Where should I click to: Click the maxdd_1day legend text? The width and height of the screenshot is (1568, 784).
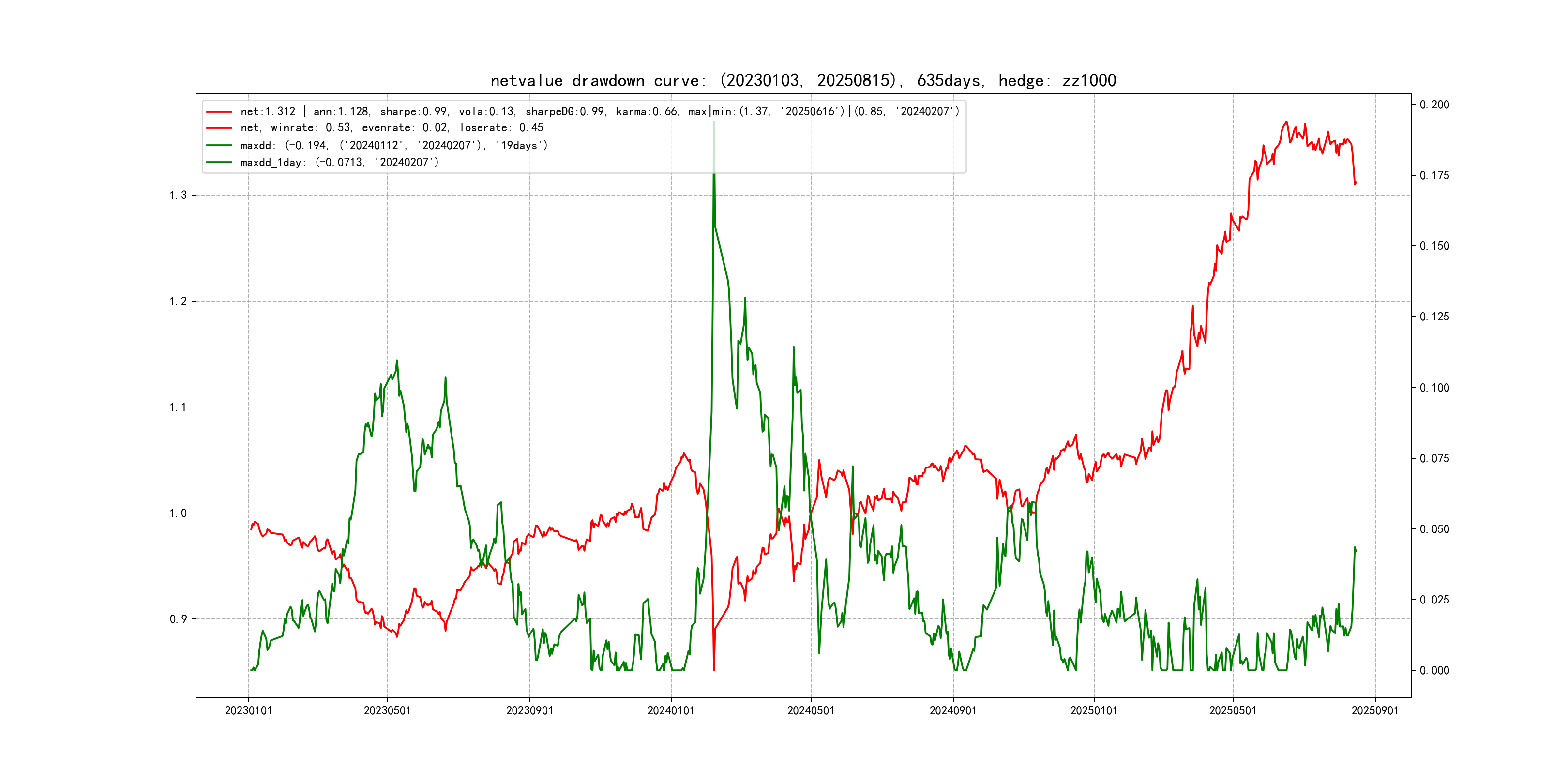pos(339,163)
